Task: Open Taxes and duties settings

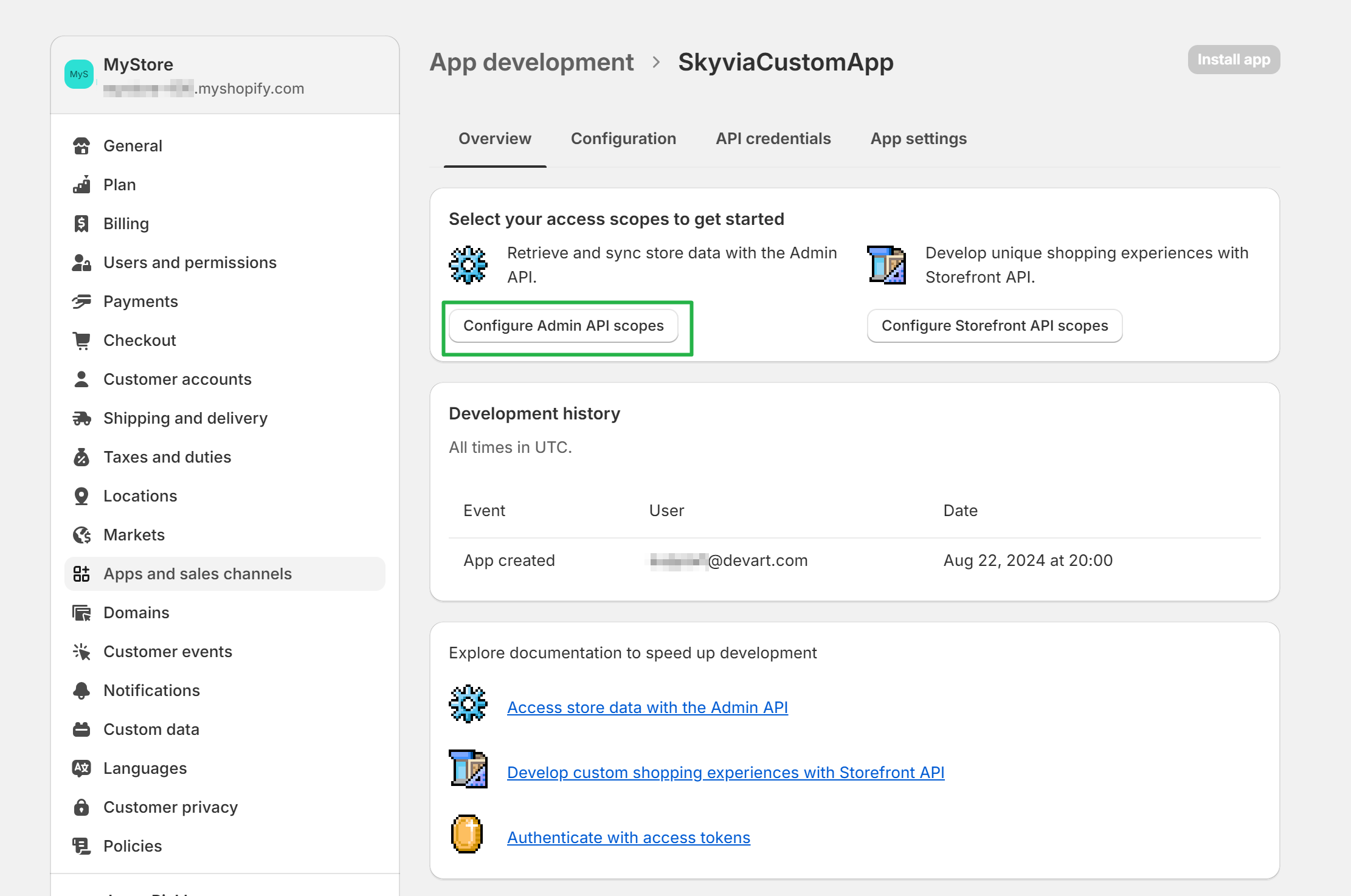Action: point(225,457)
